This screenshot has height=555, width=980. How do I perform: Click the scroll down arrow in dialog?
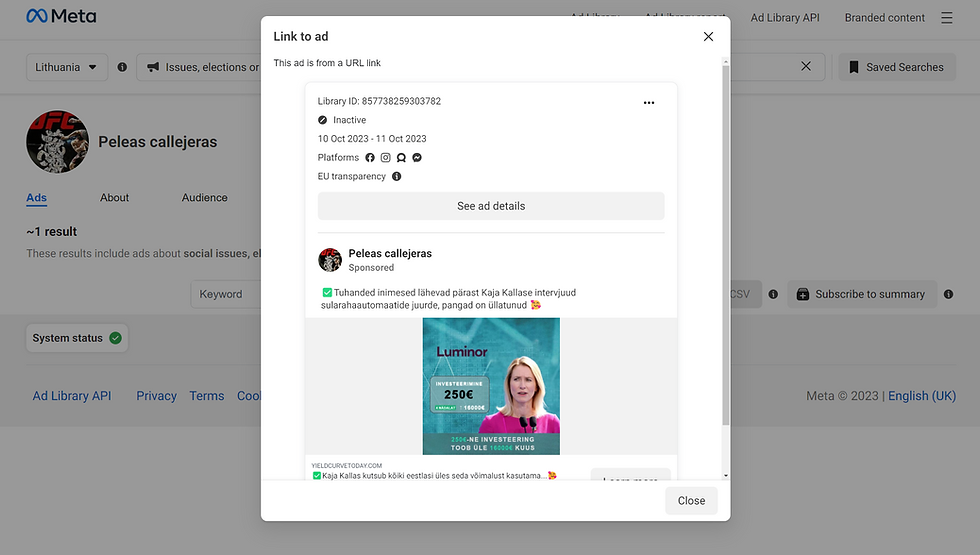(x=726, y=476)
